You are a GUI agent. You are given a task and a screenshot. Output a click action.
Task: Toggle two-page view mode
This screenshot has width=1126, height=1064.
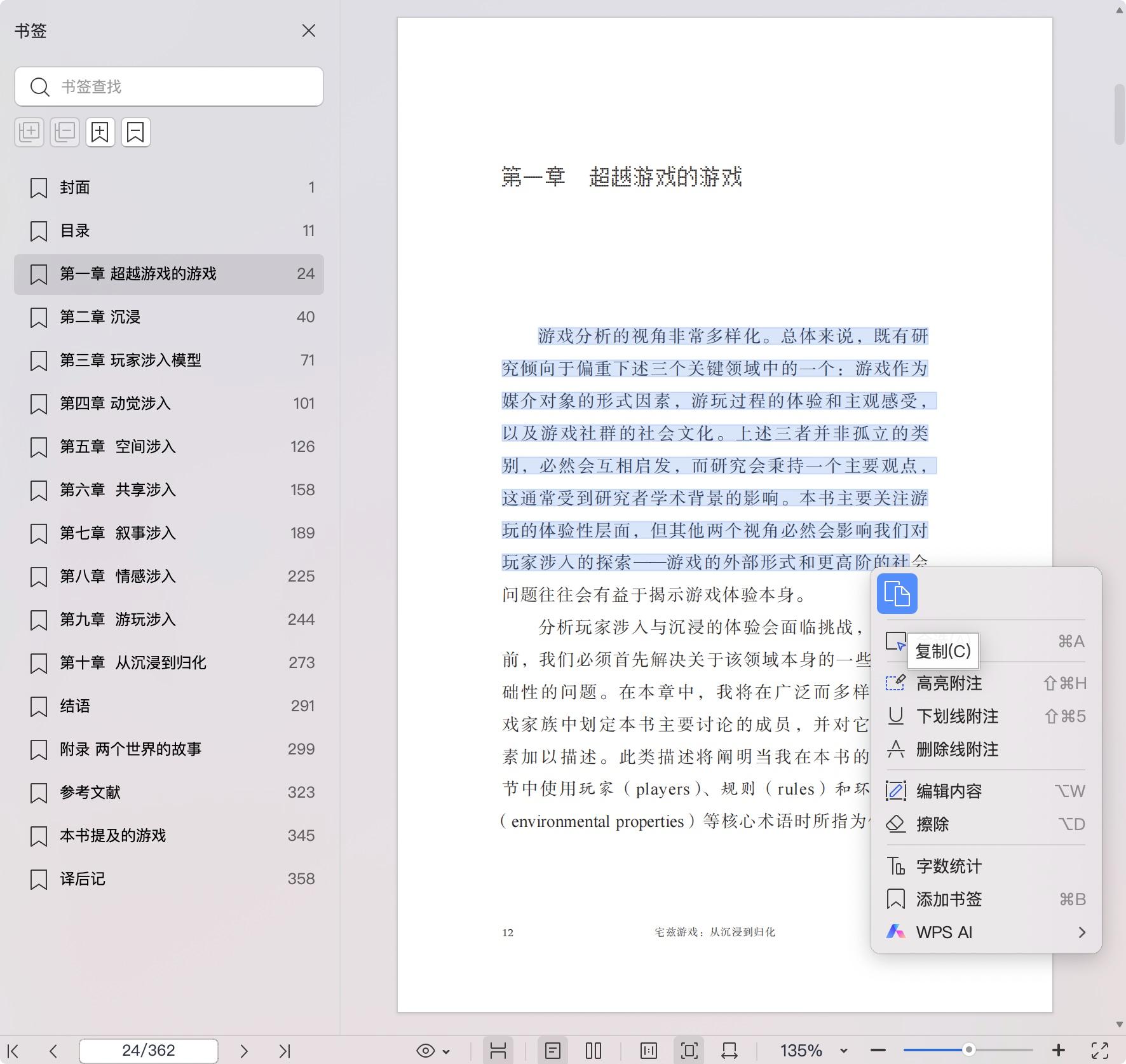593,1051
